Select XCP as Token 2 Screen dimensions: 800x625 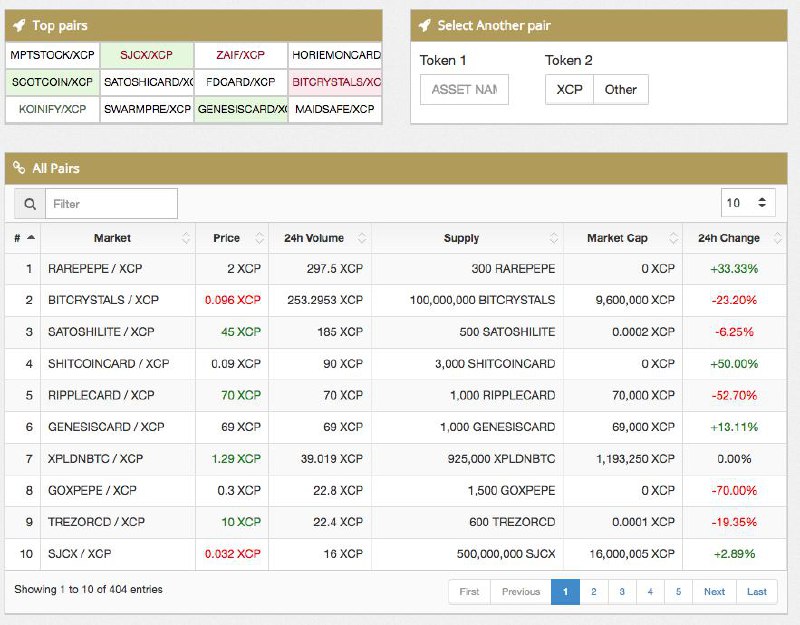click(x=569, y=90)
